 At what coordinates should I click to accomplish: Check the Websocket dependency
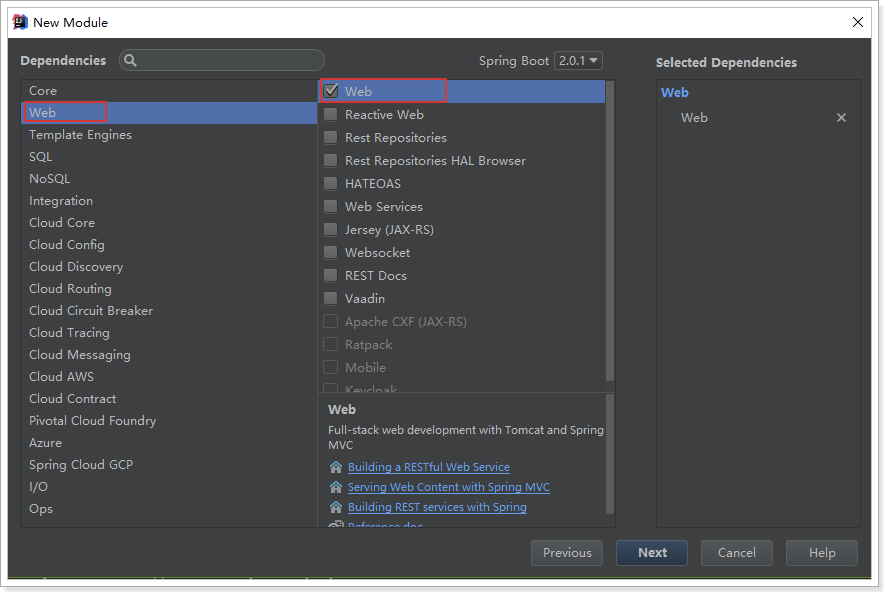[x=330, y=252]
